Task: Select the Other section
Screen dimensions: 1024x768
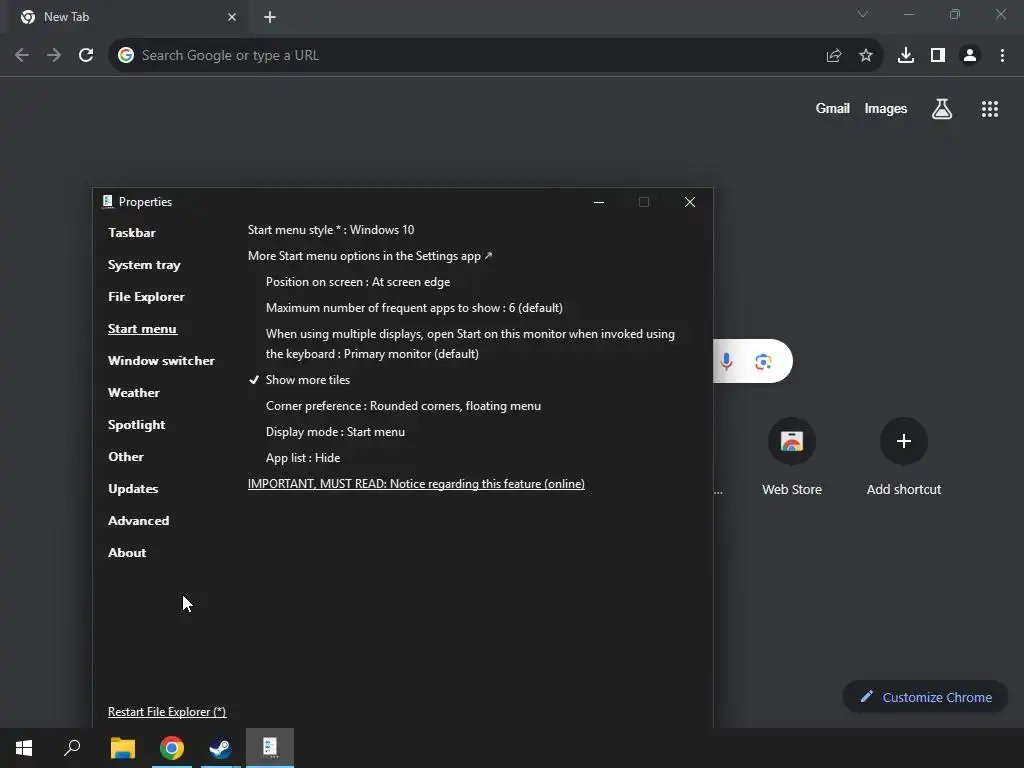Action: 126,456
